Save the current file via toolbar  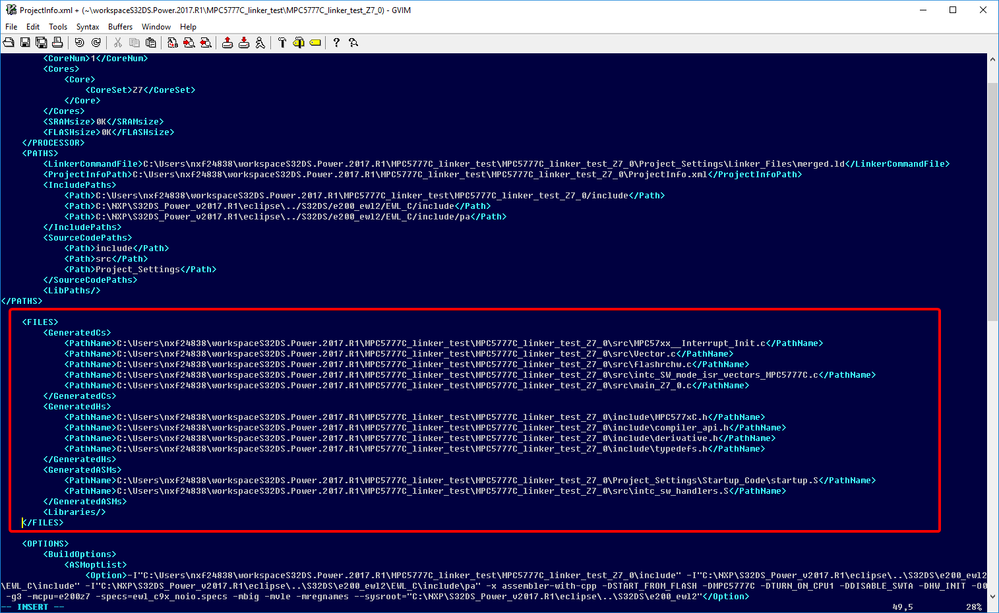pyautogui.click(x=25, y=43)
